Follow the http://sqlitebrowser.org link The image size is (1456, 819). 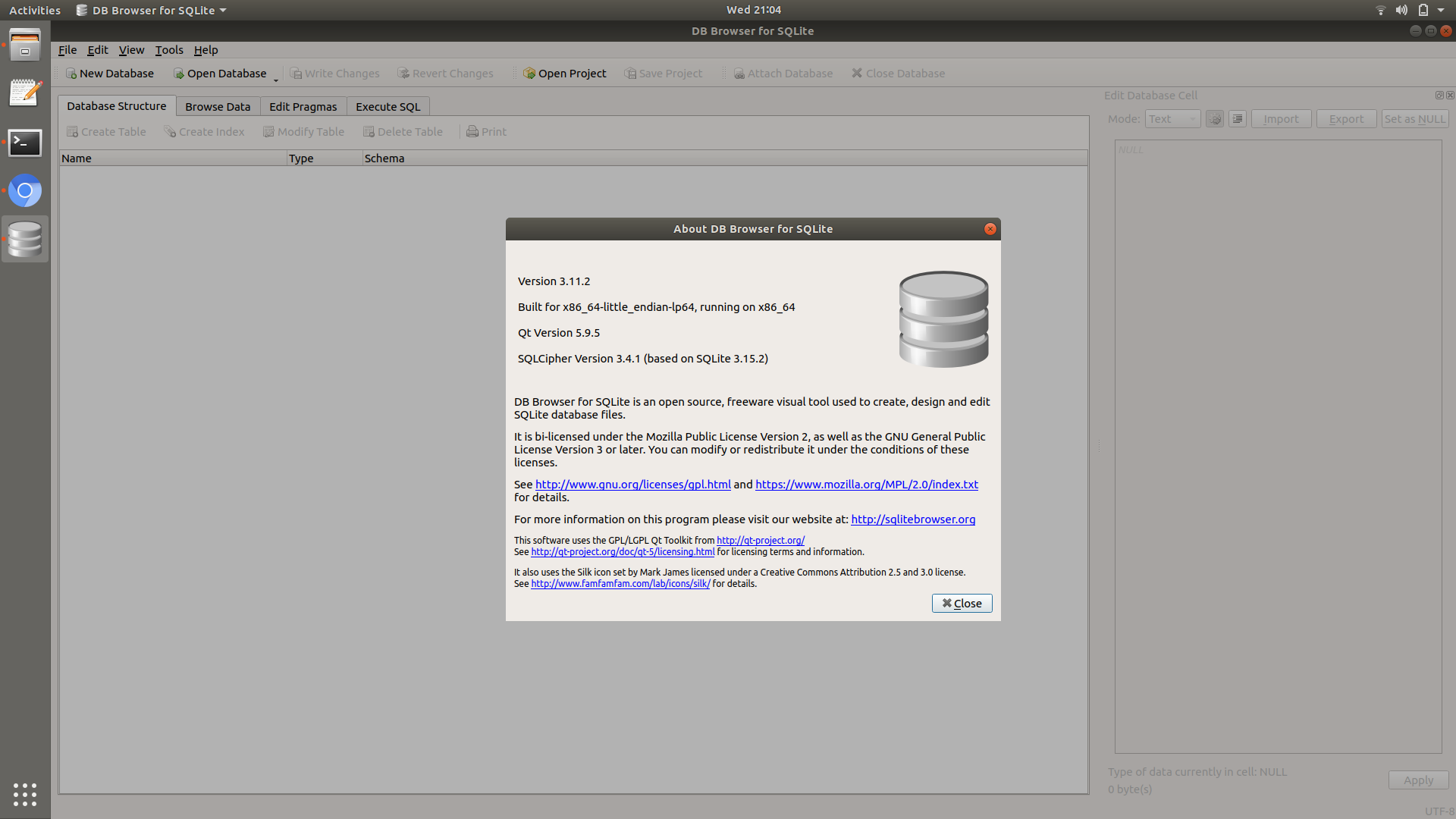pos(913,519)
